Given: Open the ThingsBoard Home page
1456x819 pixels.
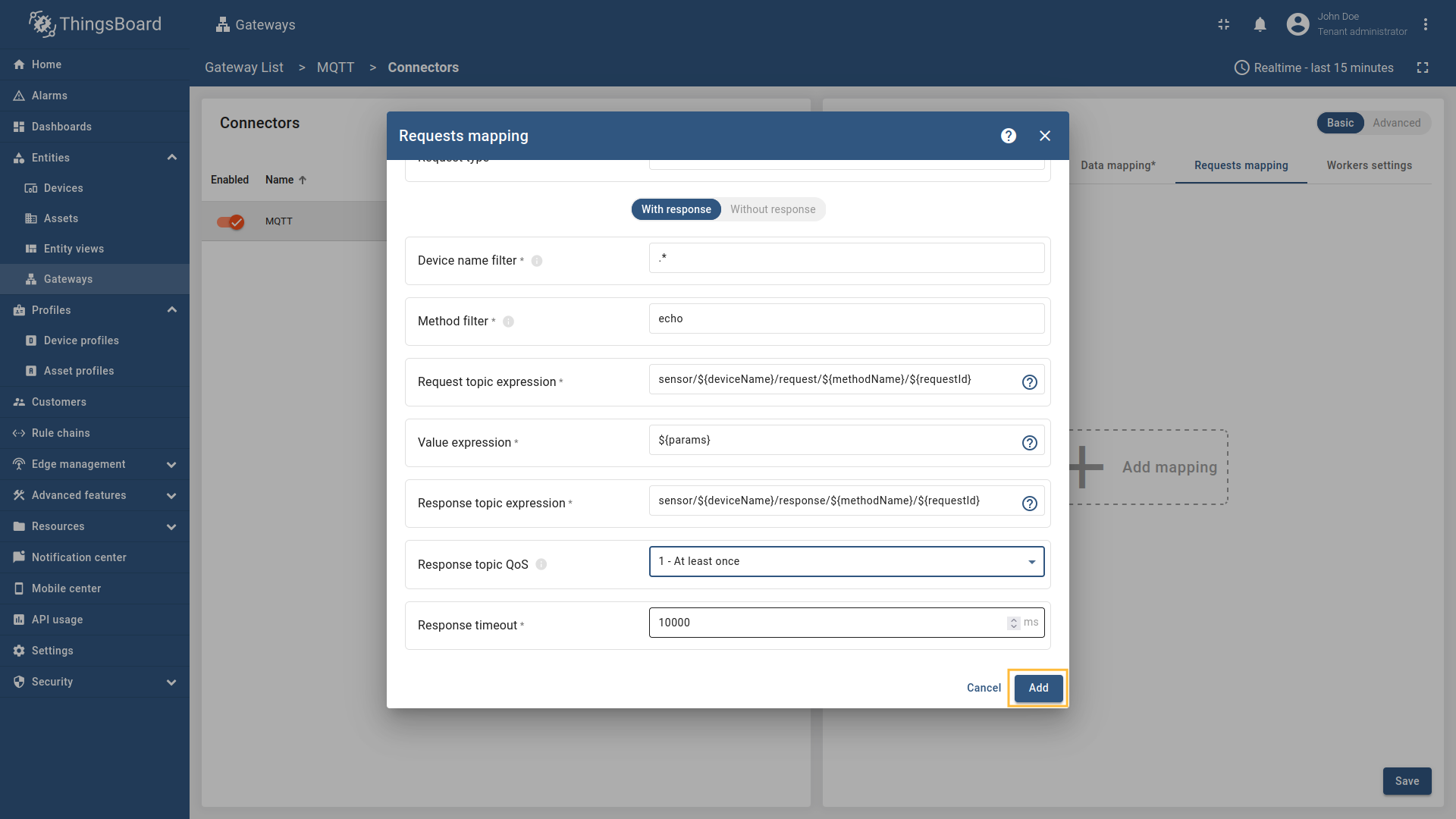Looking at the screenshot, I should click(45, 64).
